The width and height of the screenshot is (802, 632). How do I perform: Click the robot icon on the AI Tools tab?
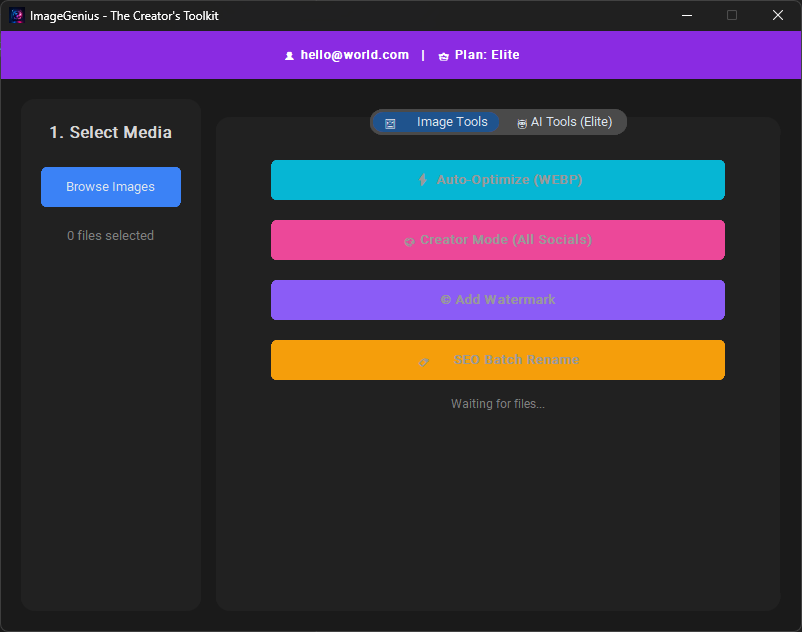point(522,123)
